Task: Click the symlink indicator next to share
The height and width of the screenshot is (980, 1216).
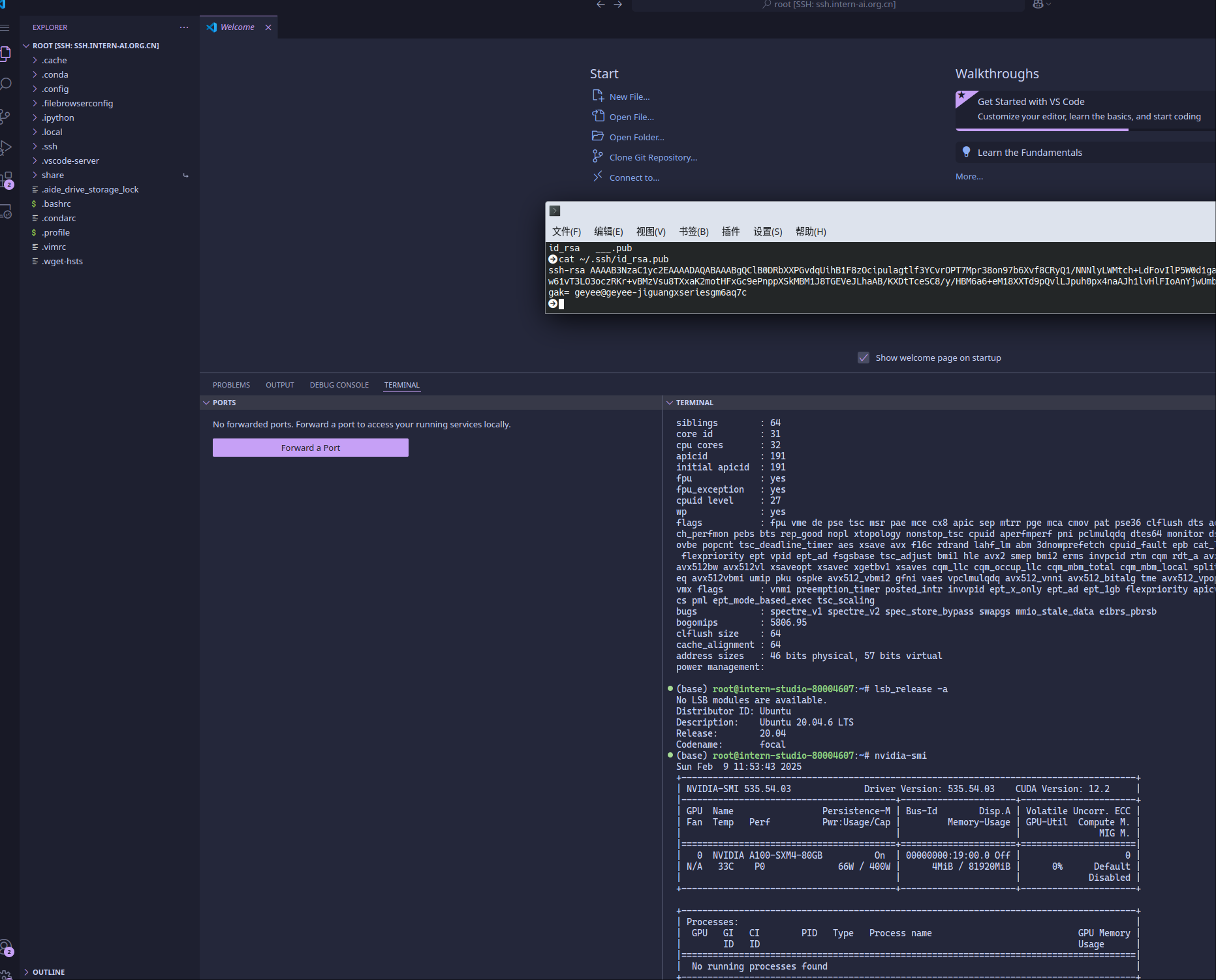Action: click(x=186, y=176)
